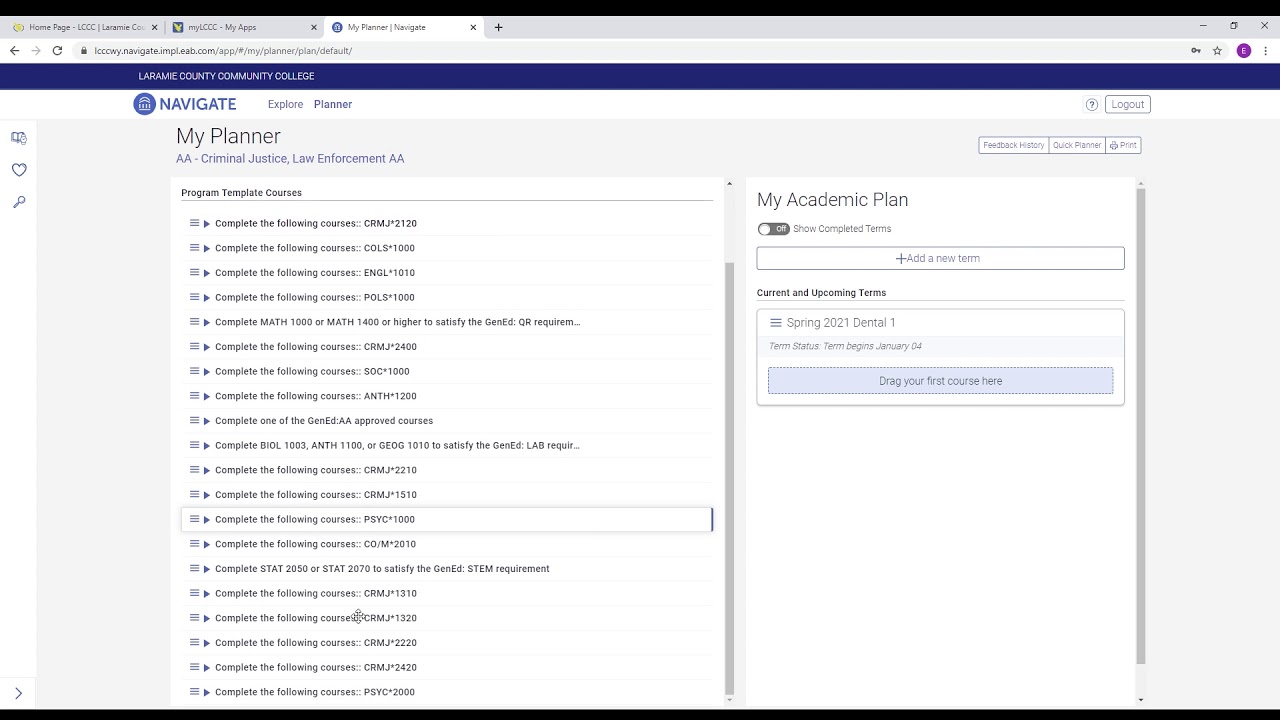
Task: Toggle Show Completed Terms switch
Action: tap(772, 229)
